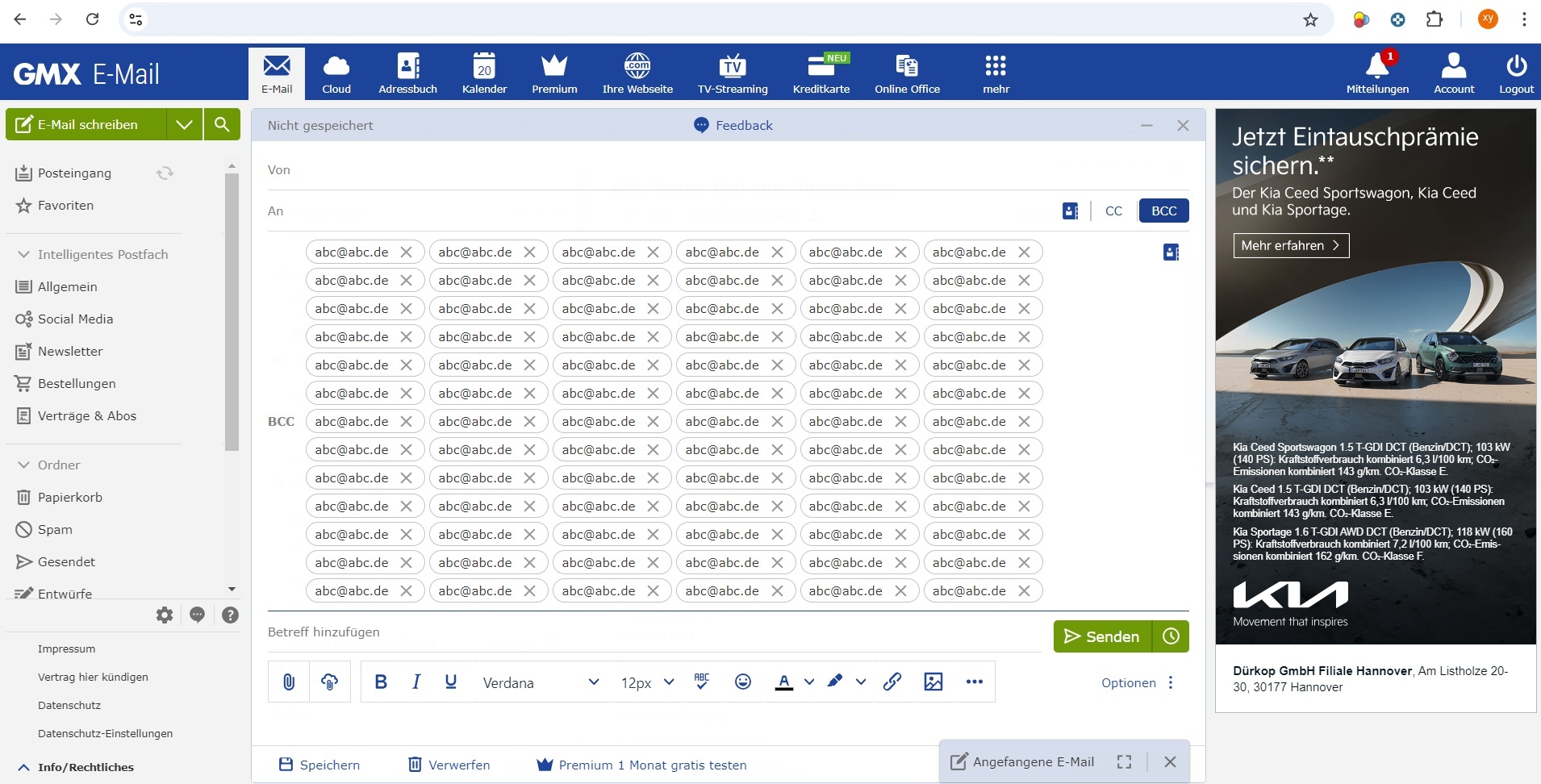Show more formatting options
This screenshot has width=1541, height=784.
click(975, 682)
